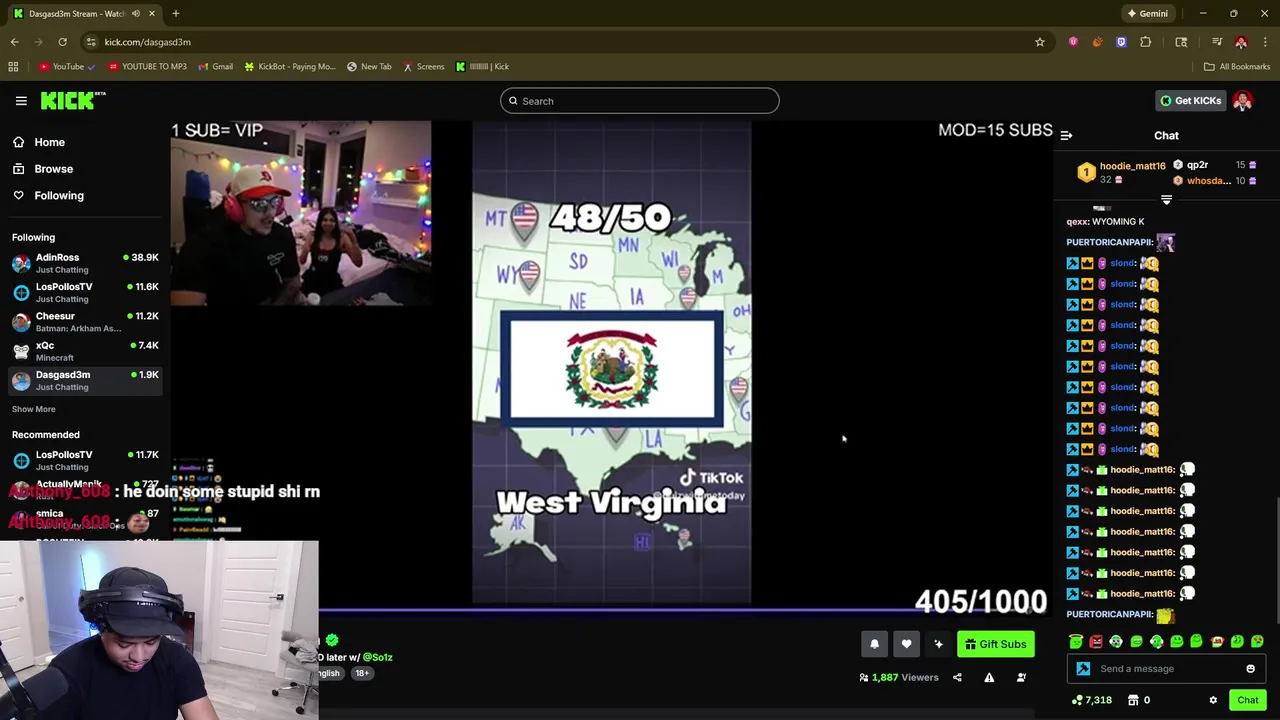
Task: Click the 18+ tag
Action: pyautogui.click(x=362, y=673)
